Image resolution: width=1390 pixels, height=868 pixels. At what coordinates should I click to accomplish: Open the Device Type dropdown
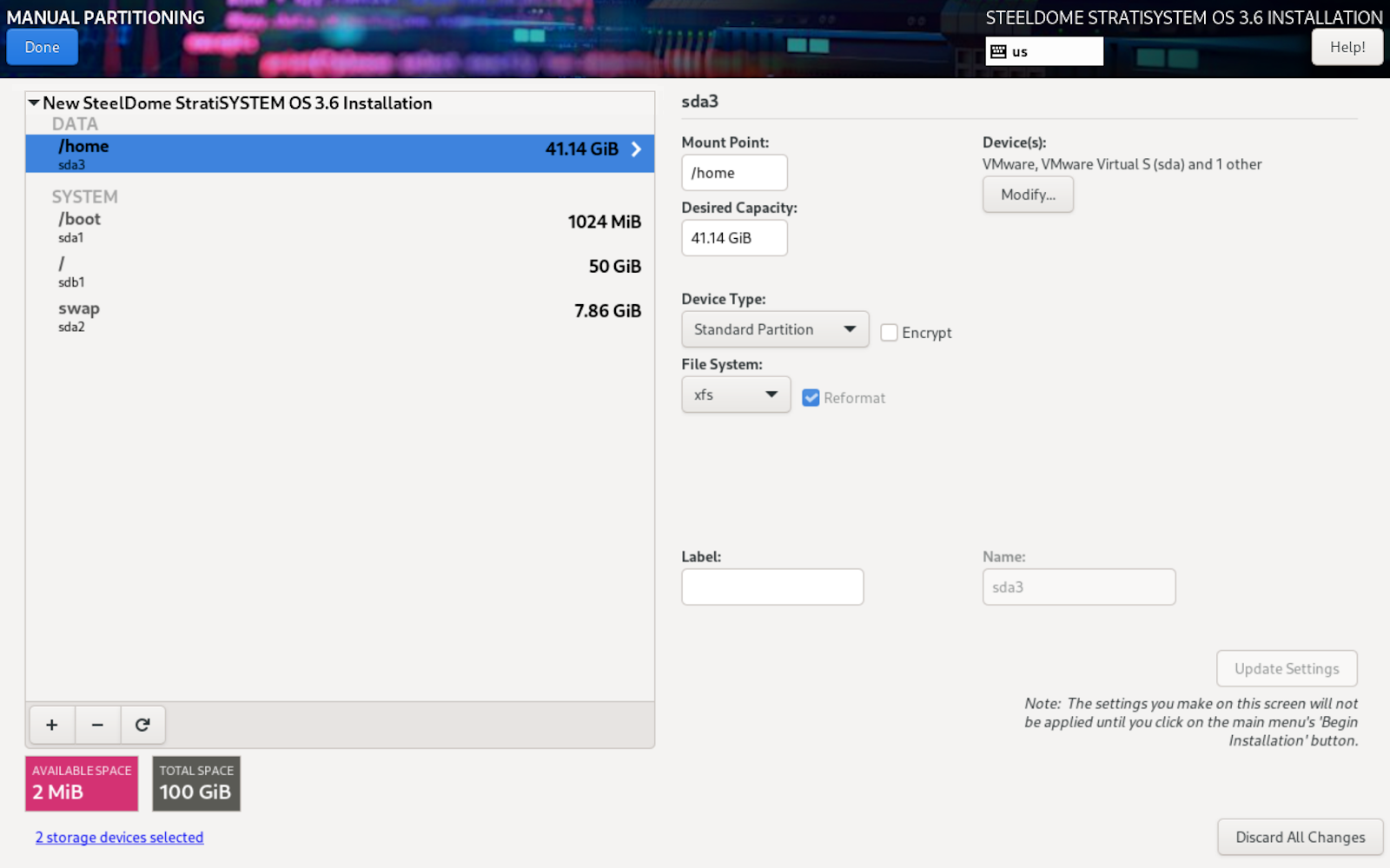(x=774, y=329)
